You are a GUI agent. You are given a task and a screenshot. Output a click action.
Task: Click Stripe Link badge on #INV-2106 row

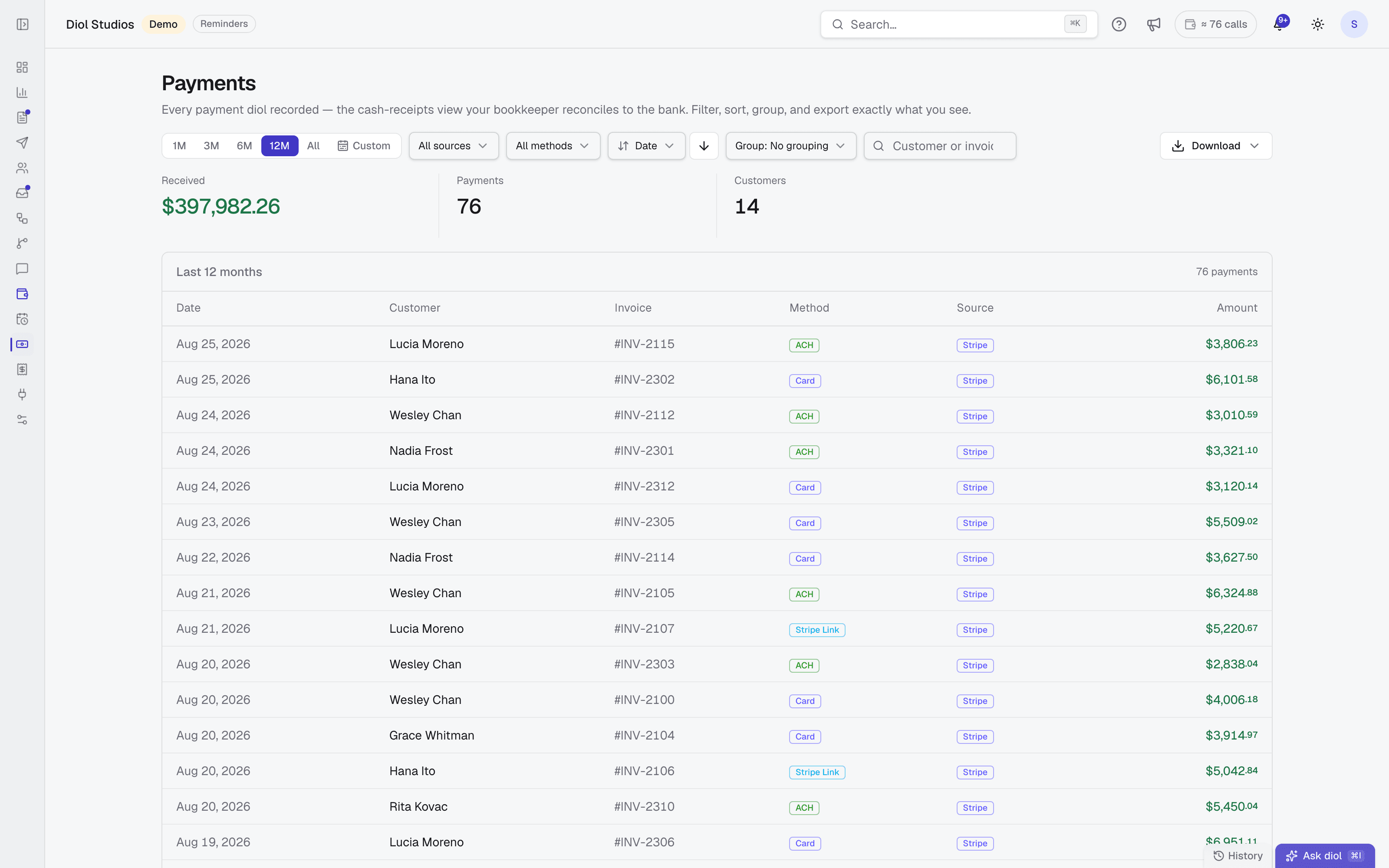coord(817,772)
